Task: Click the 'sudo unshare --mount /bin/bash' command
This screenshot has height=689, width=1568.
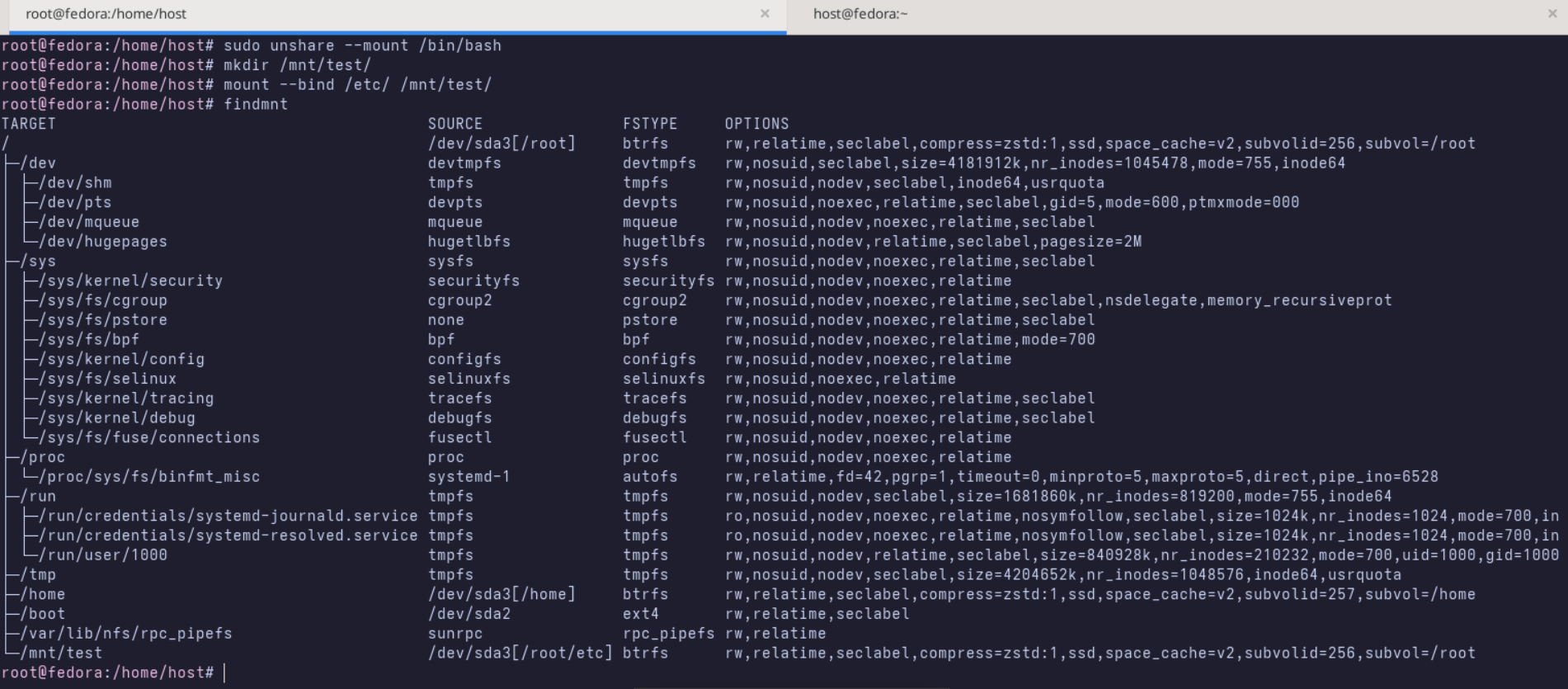Action: pyautogui.click(x=362, y=45)
